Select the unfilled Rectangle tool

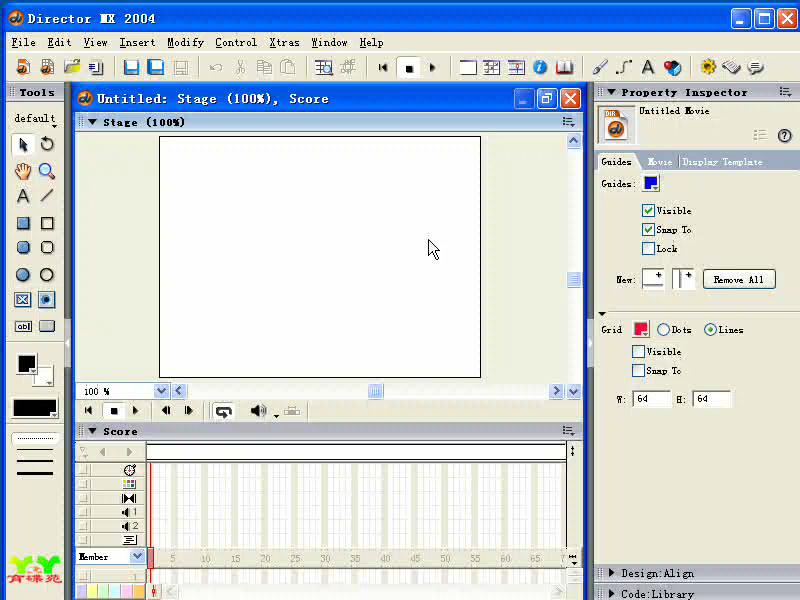click(x=47, y=223)
